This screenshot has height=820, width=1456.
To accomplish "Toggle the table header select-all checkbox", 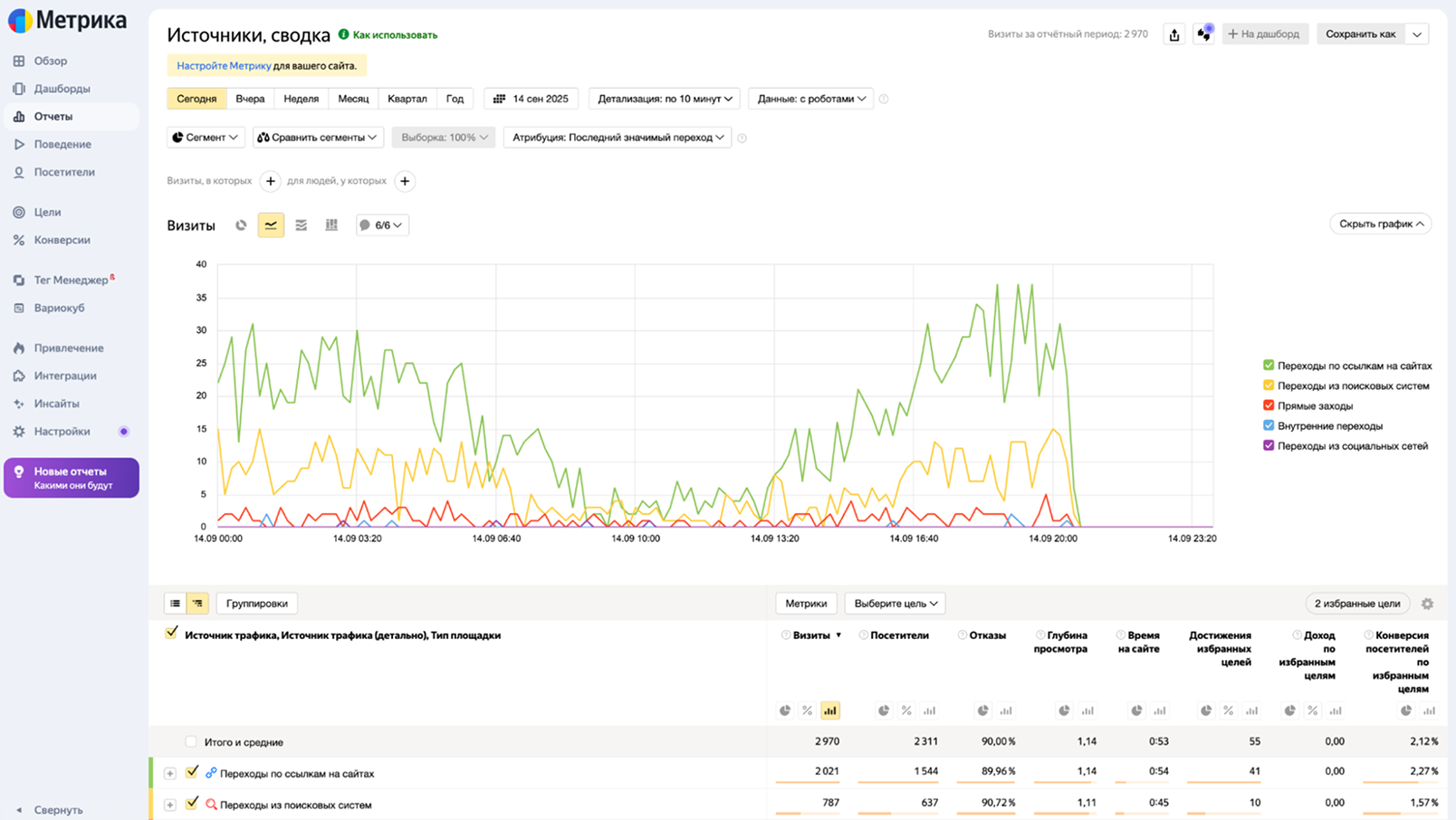I will (172, 634).
